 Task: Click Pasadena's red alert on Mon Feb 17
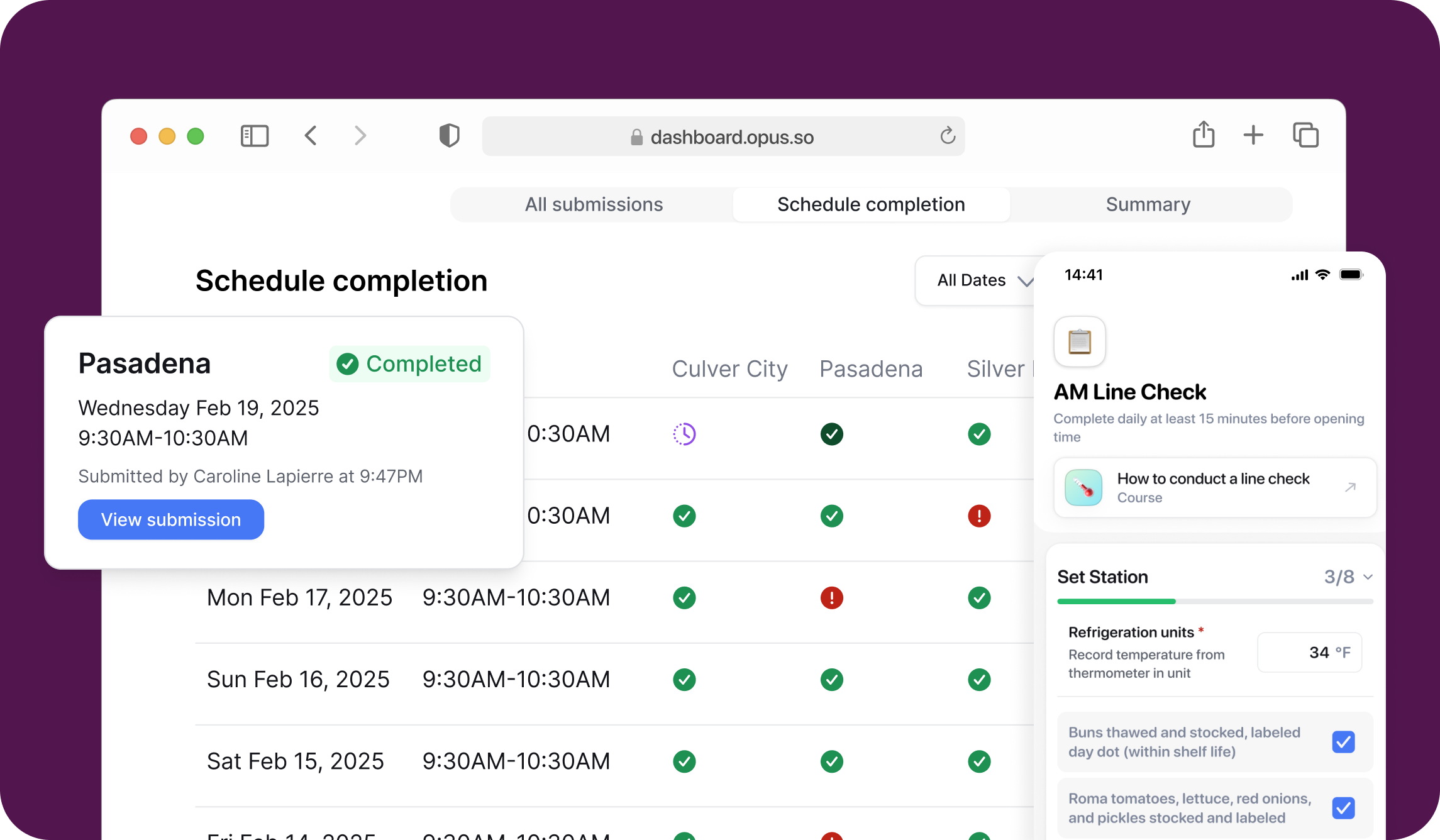pyautogui.click(x=831, y=598)
